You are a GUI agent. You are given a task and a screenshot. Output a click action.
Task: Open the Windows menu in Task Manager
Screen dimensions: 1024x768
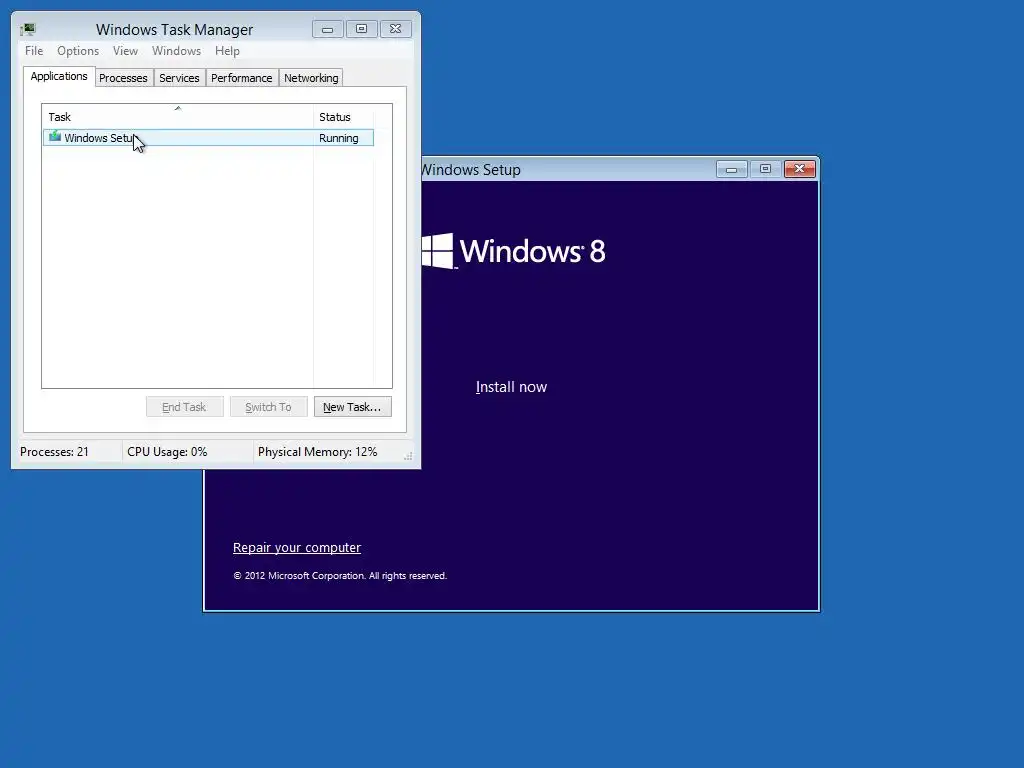[x=176, y=51]
